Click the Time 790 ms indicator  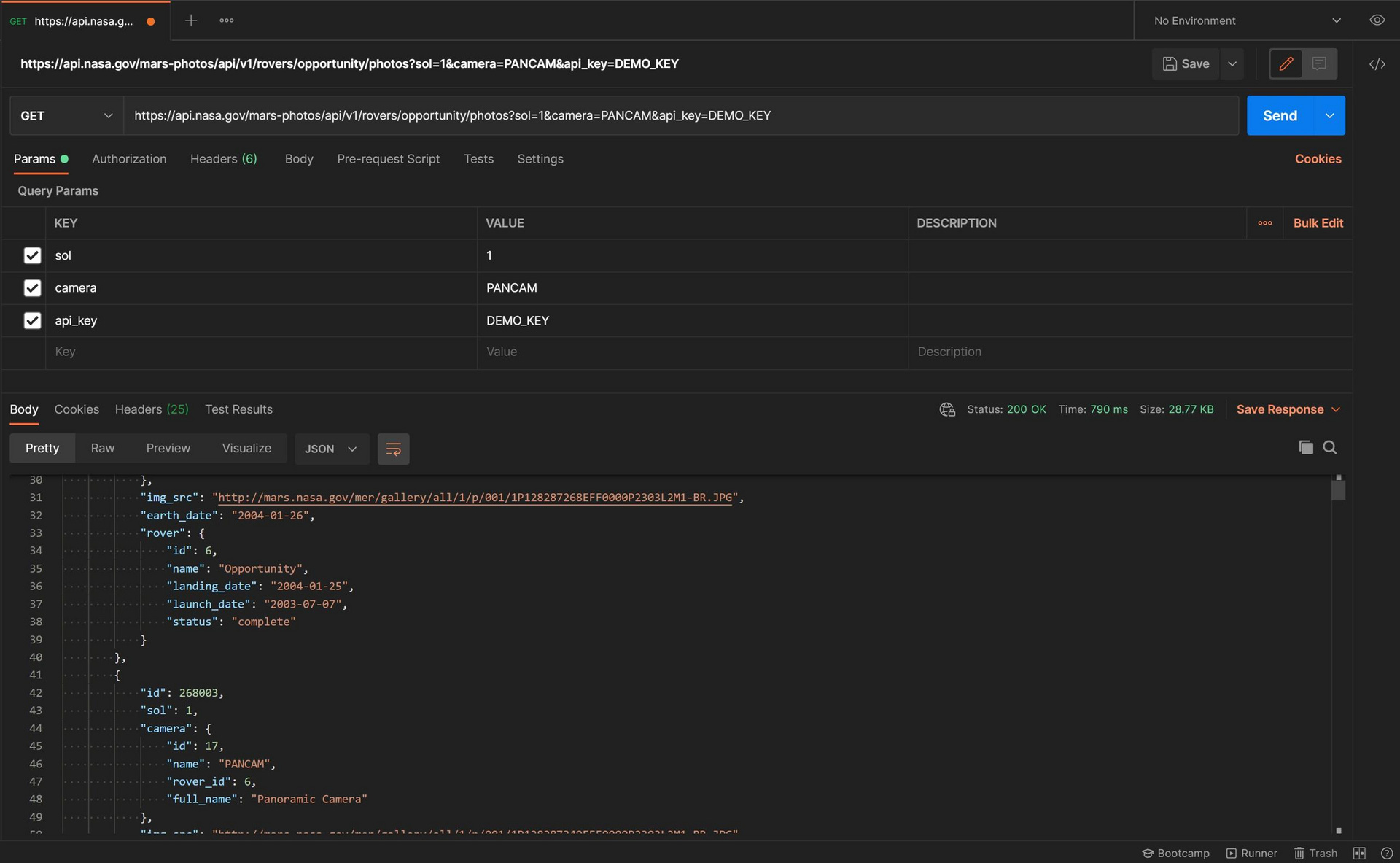(x=1092, y=409)
